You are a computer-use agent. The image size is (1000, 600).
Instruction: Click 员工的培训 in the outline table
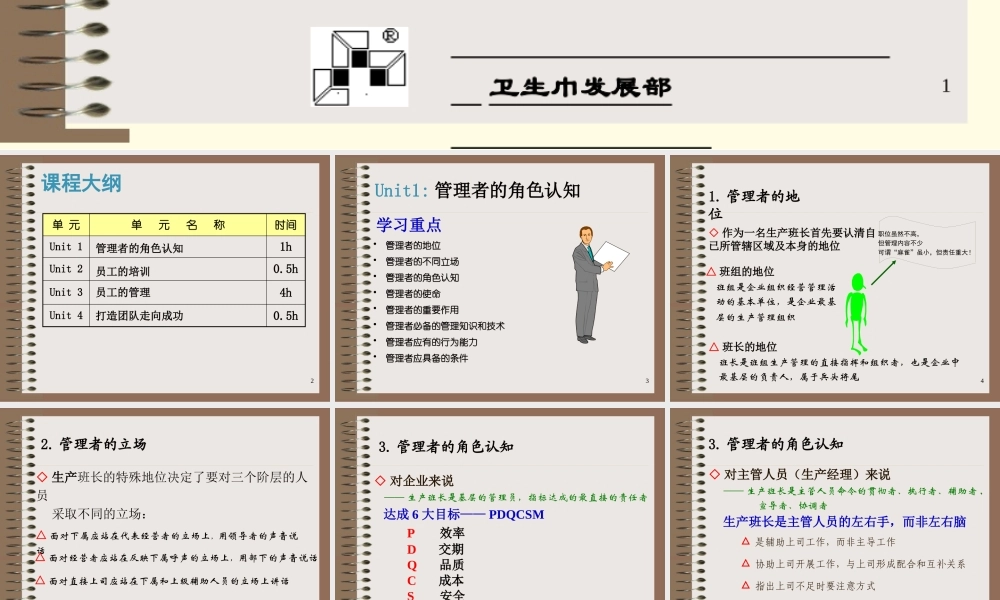[x=122, y=271]
